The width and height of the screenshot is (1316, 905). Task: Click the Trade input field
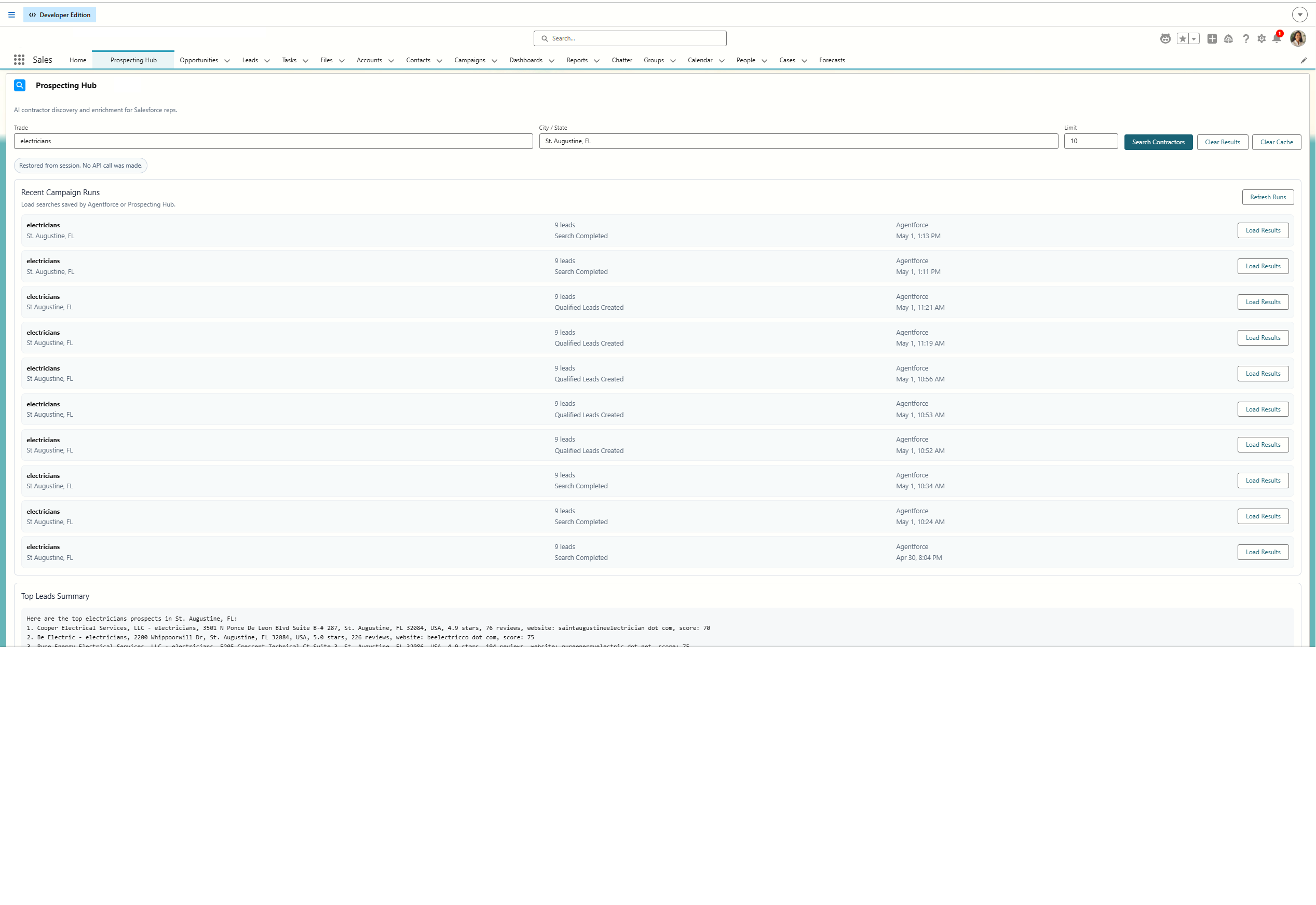274,141
